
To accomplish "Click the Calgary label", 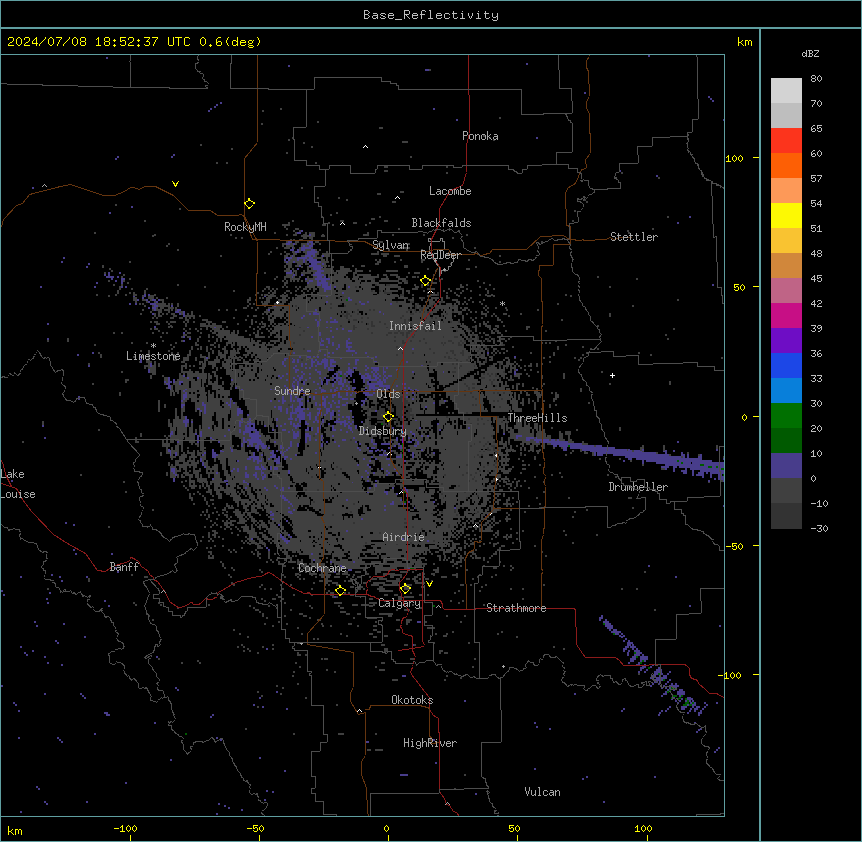I will 399,603.
